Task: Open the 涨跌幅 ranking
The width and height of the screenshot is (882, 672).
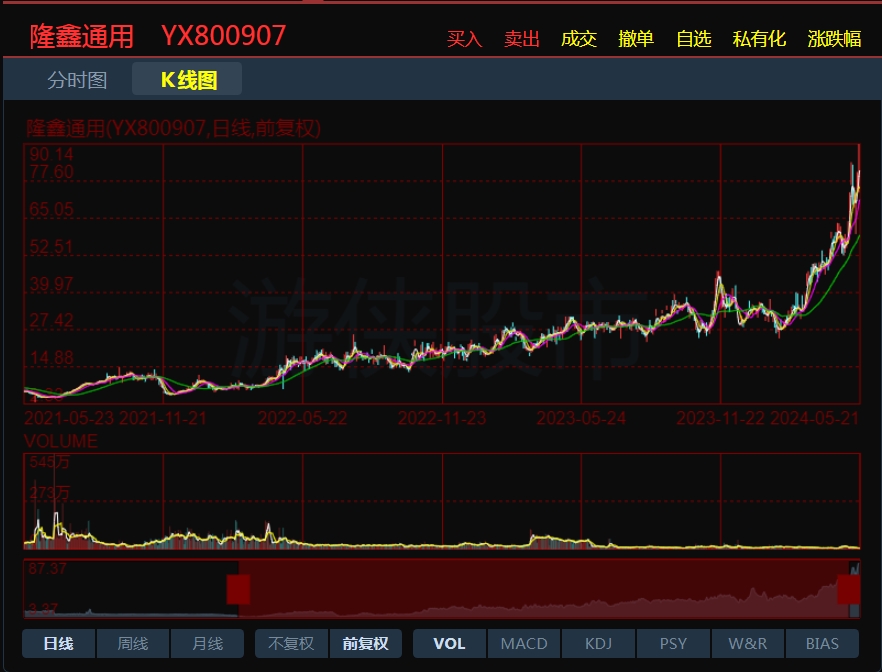Action: [834, 39]
